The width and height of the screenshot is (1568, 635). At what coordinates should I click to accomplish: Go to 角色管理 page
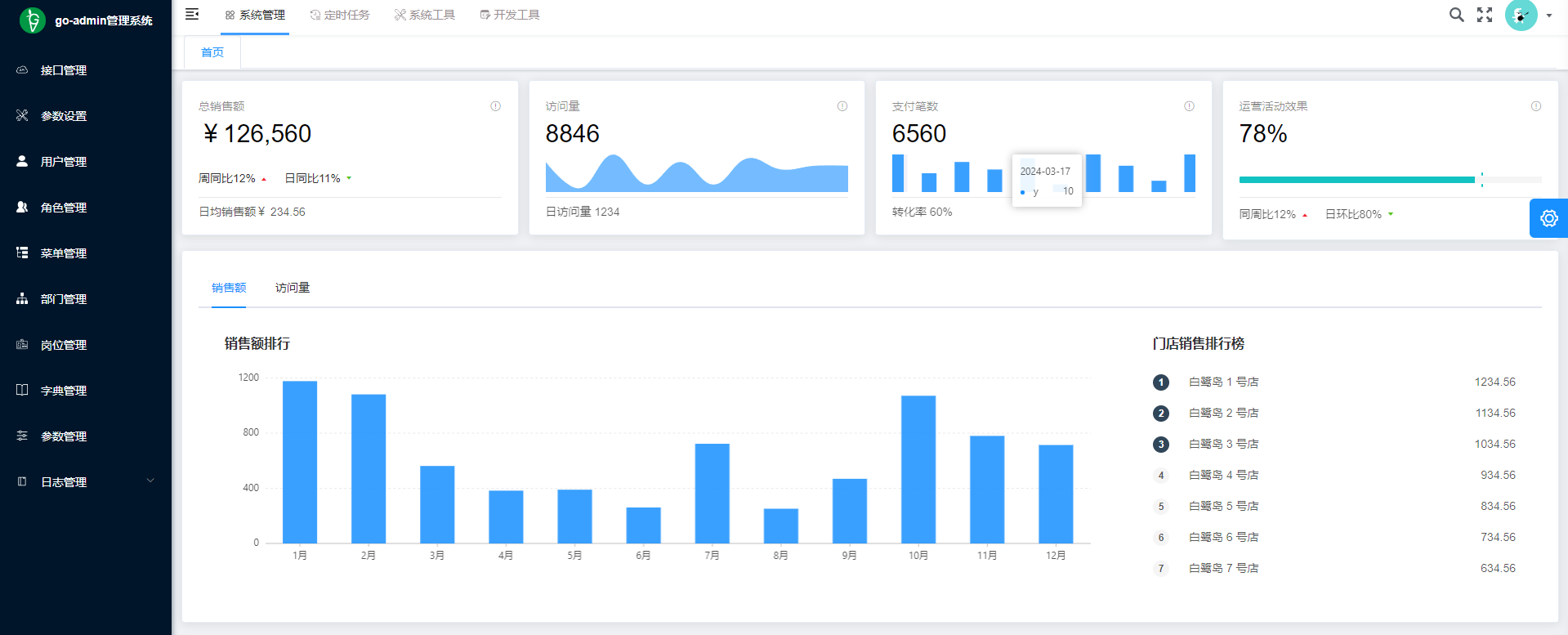pos(86,208)
